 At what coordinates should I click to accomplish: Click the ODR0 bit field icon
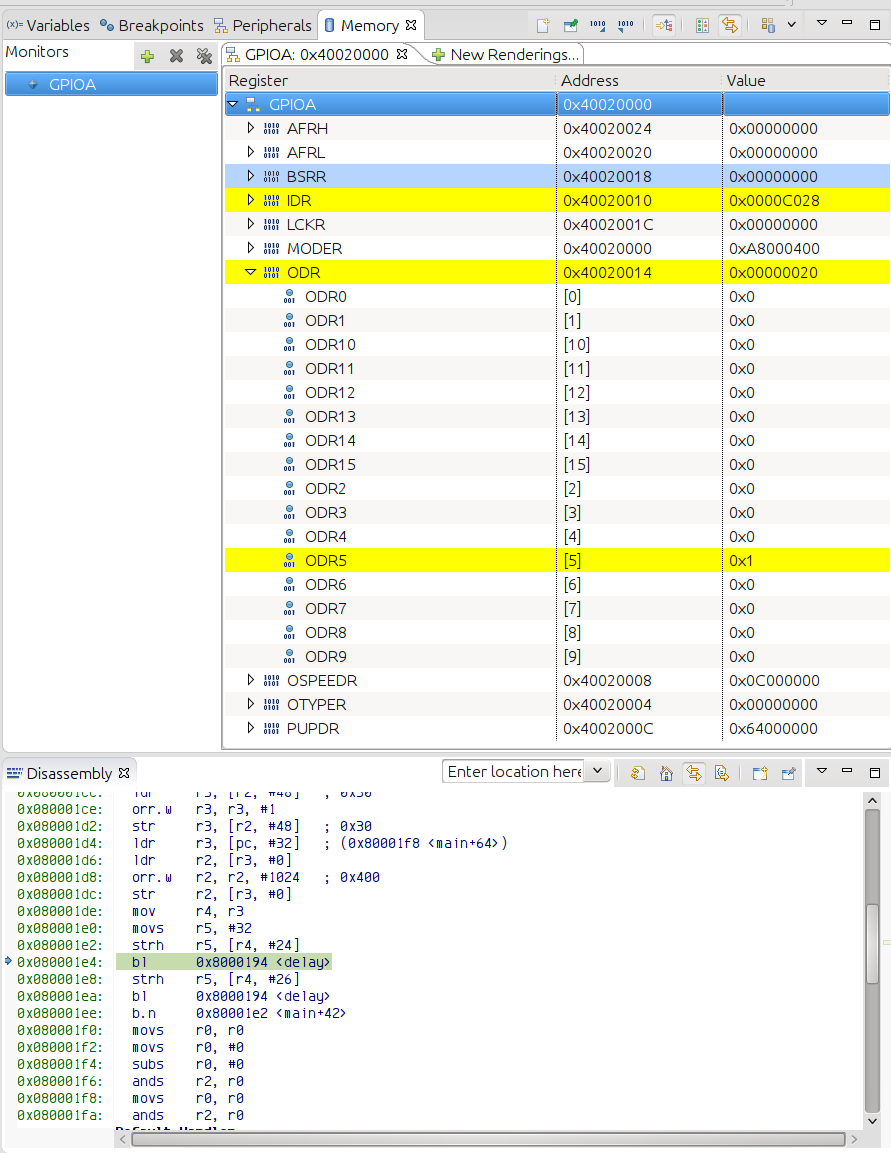tap(290, 296)
